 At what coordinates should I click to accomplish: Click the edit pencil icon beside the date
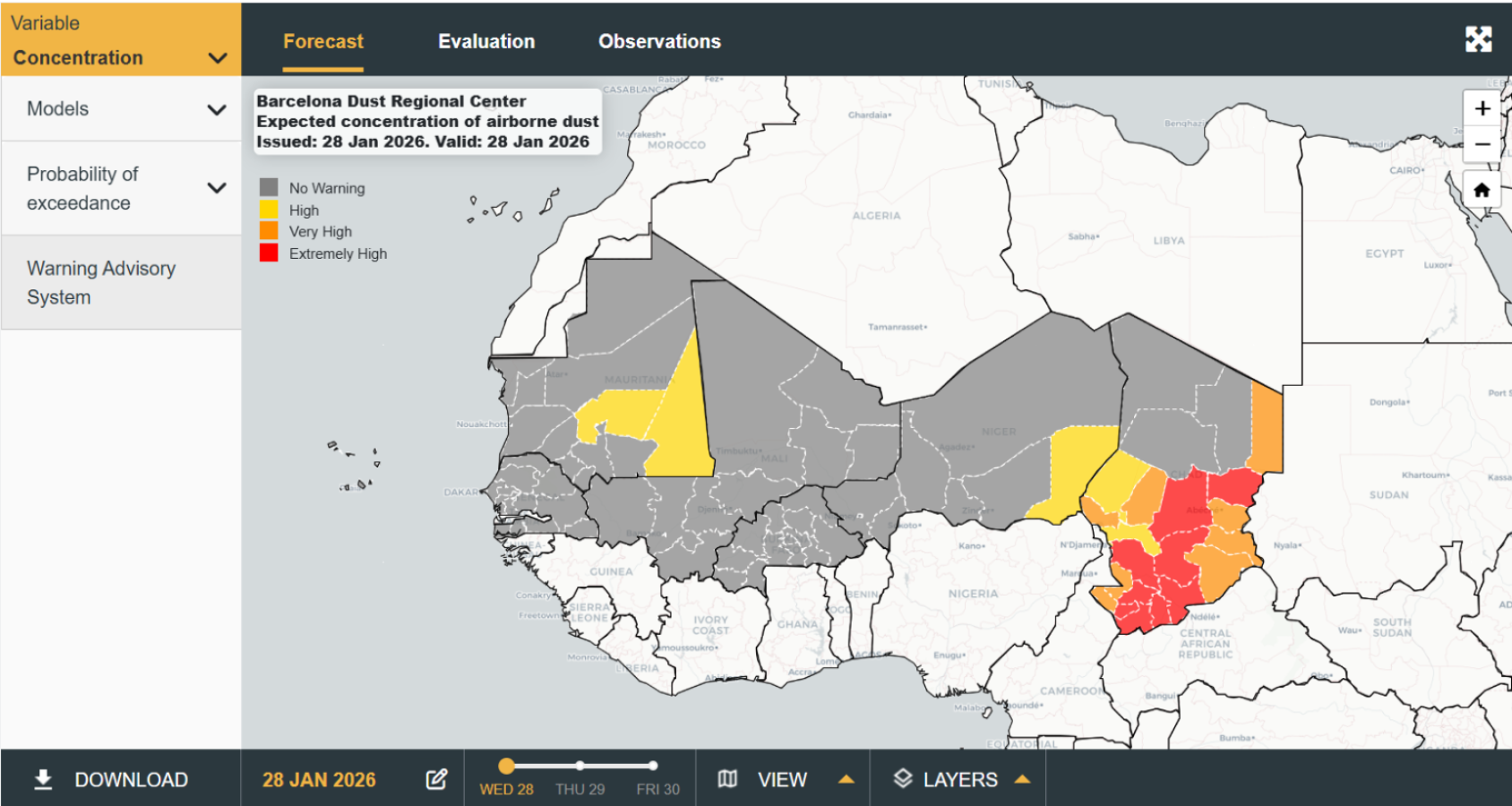click(436, 778)
